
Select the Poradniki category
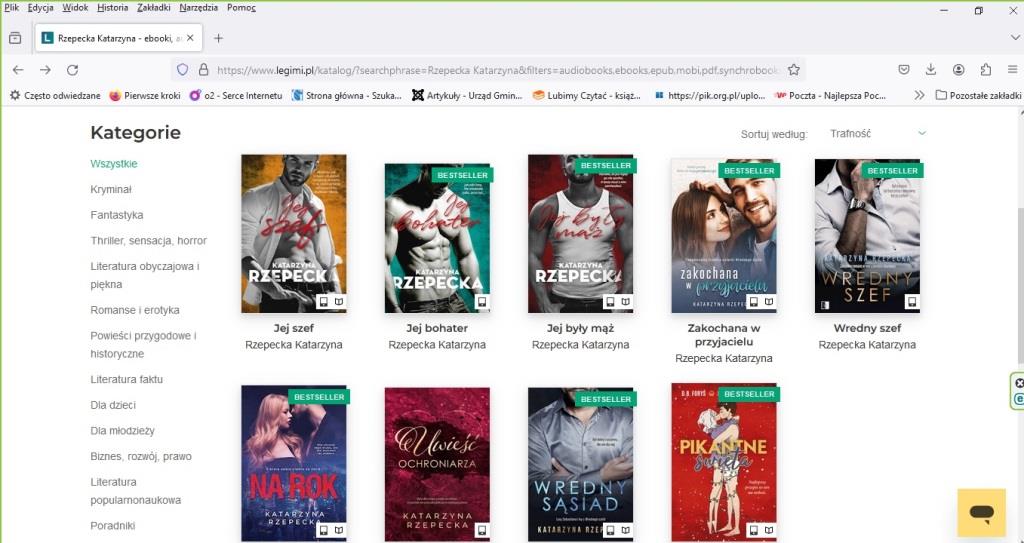pyautogui.click(x=112, y=526)
